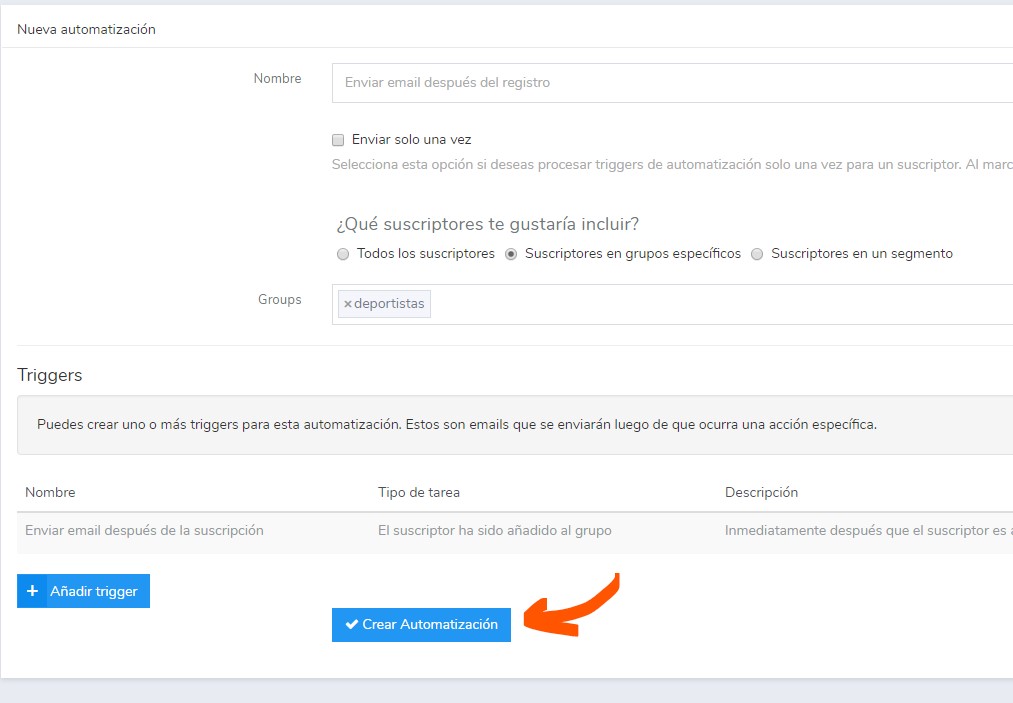The width and height of the screenshot is (1013, 703).
Task: Select Suscriptores en grupos específicos option
Action: [511, 254]
